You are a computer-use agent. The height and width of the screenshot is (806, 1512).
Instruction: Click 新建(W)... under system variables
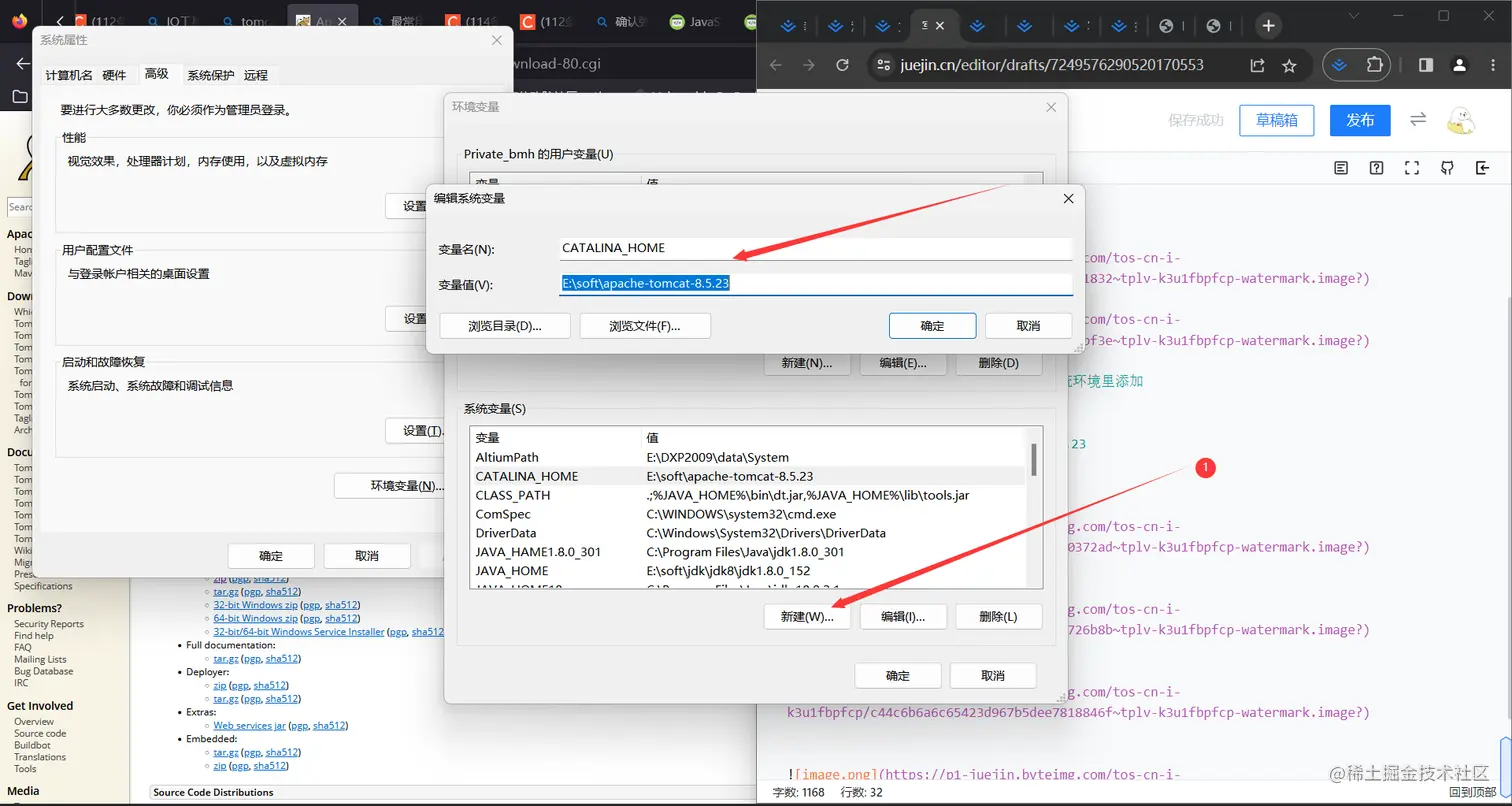pyautogui.click(x=806, y=617)
